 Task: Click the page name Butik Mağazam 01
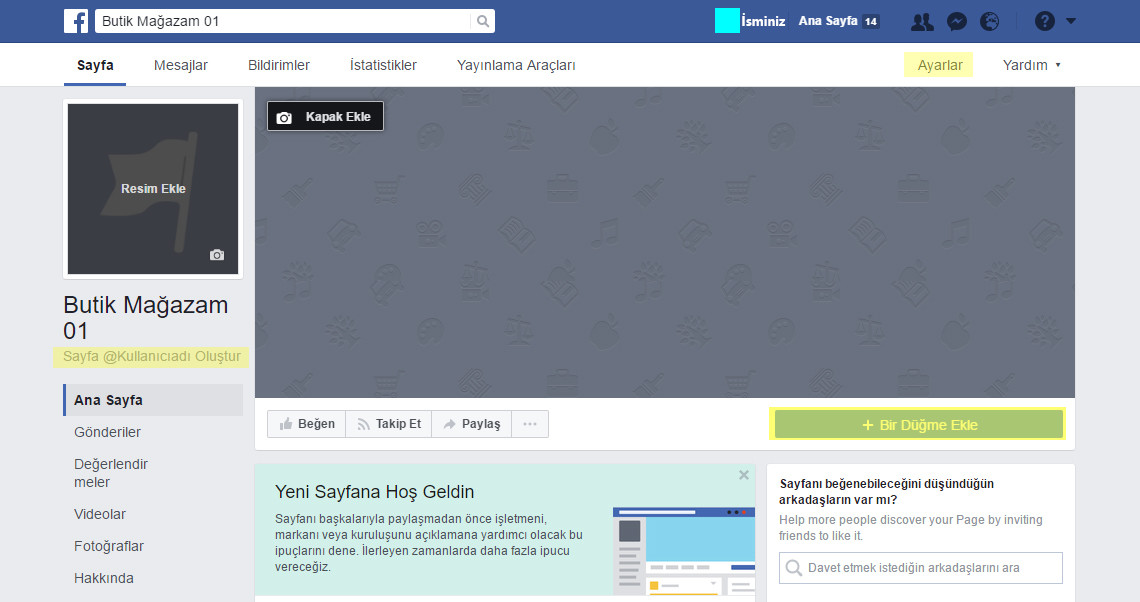(x=145, y=318)
